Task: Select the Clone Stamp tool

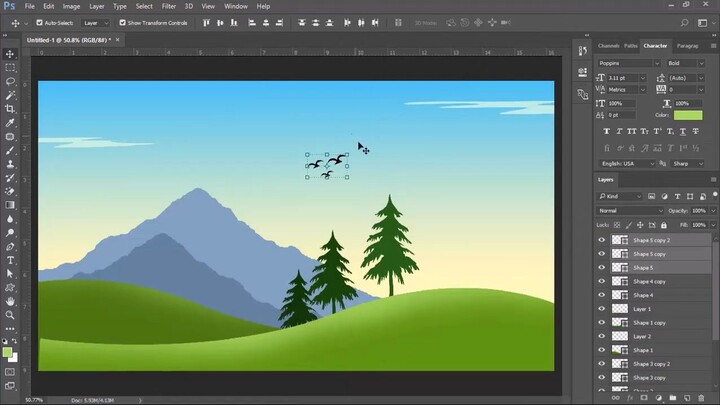Action: pyautogui.click(x=10, y=164)
